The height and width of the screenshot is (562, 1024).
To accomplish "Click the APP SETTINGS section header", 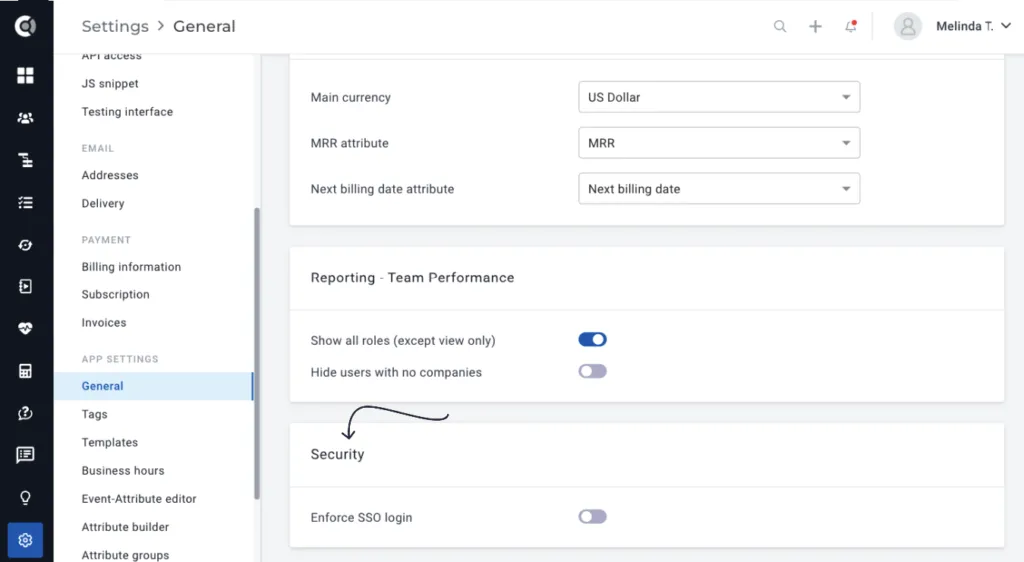I will (120, 359).
